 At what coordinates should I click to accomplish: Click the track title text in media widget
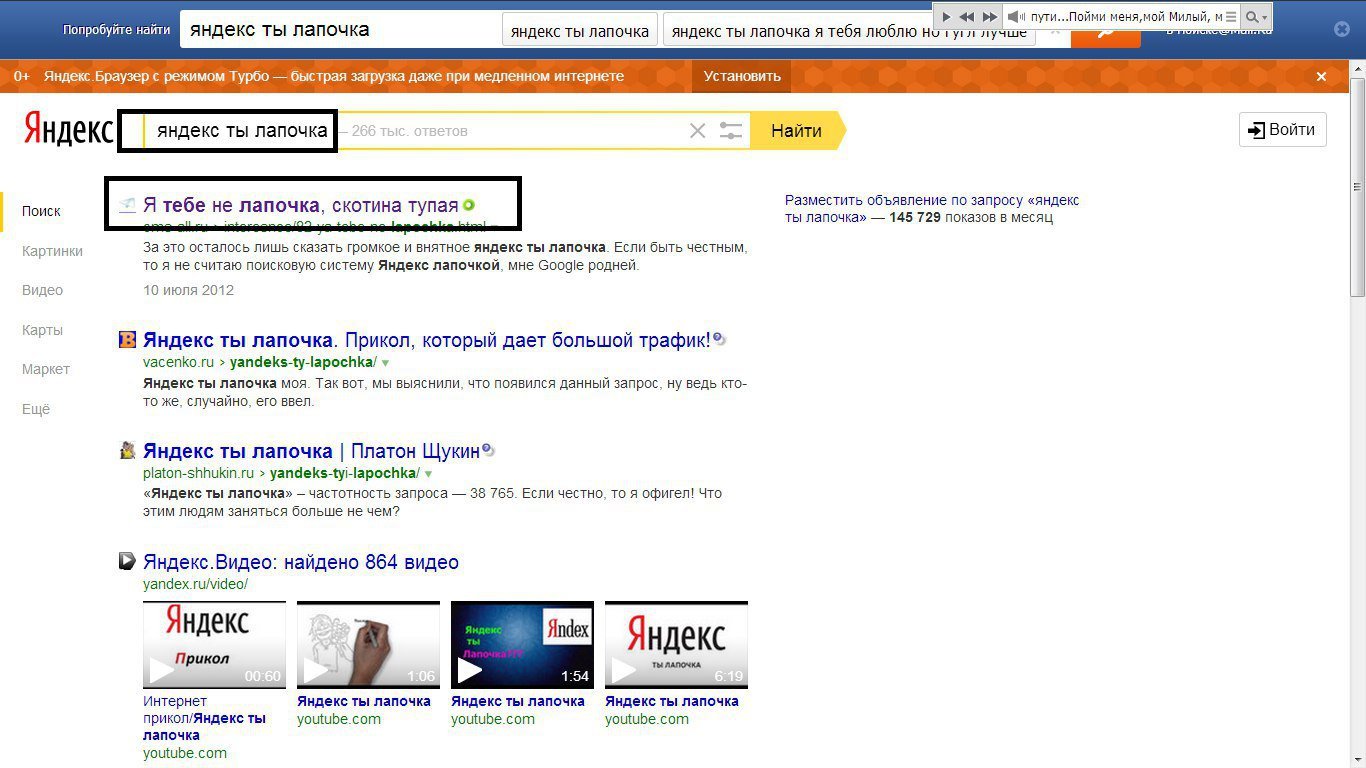point(1126,17)
